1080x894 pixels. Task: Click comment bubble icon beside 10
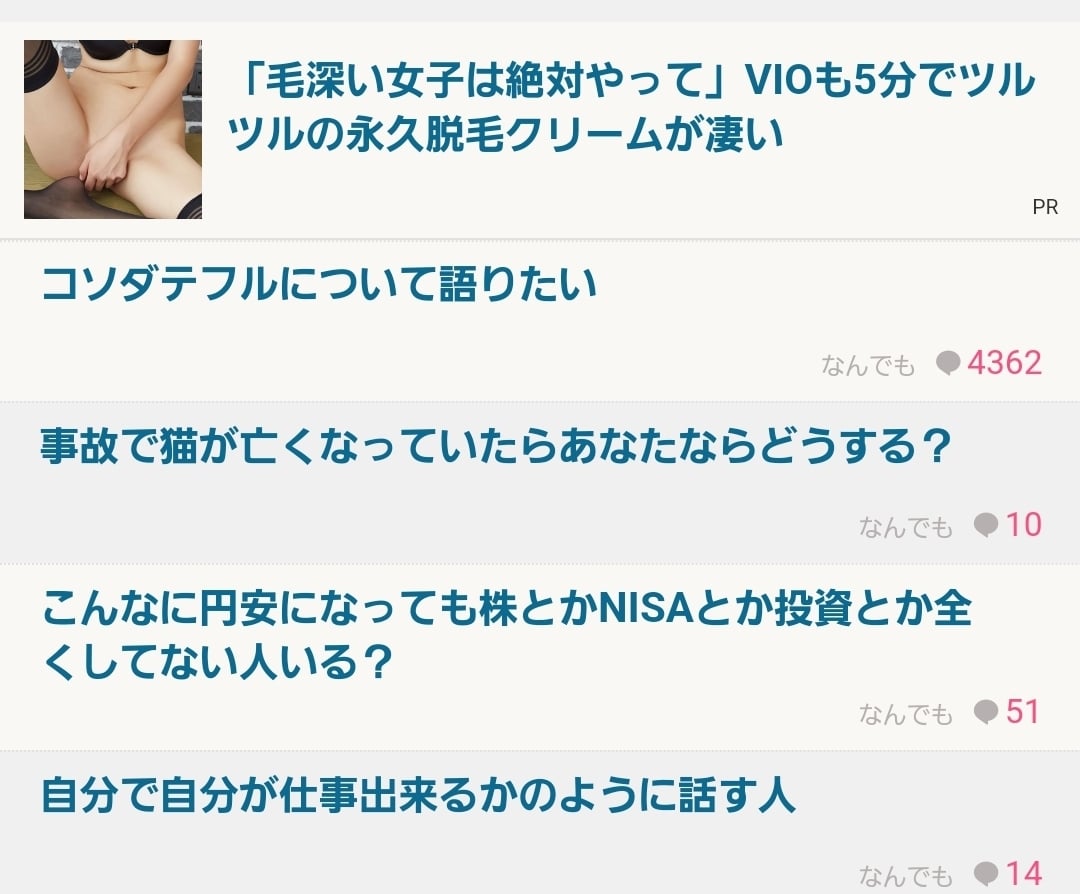(986, 526)
